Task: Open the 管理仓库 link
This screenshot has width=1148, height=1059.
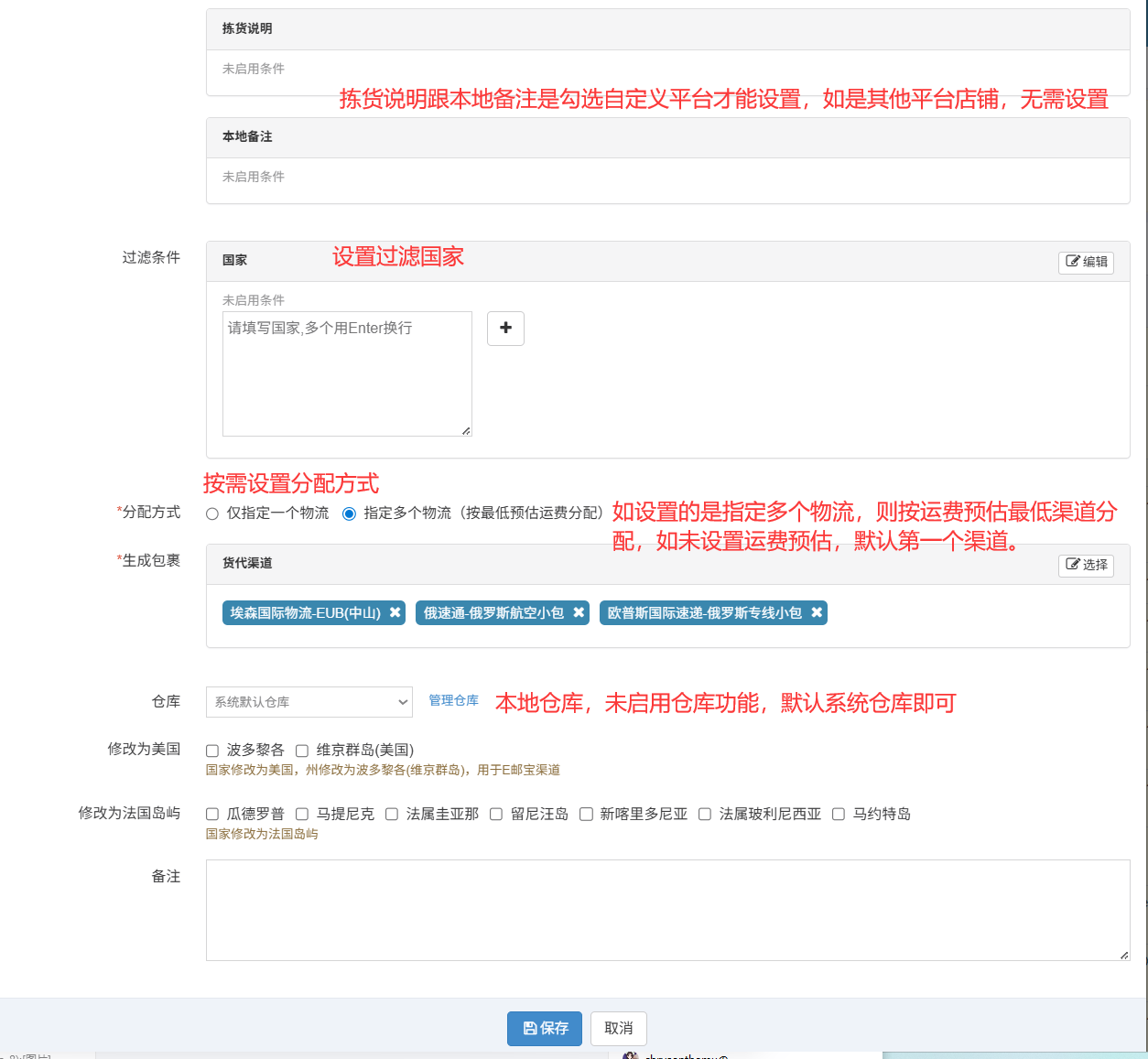Action: [x=454, y=700]
